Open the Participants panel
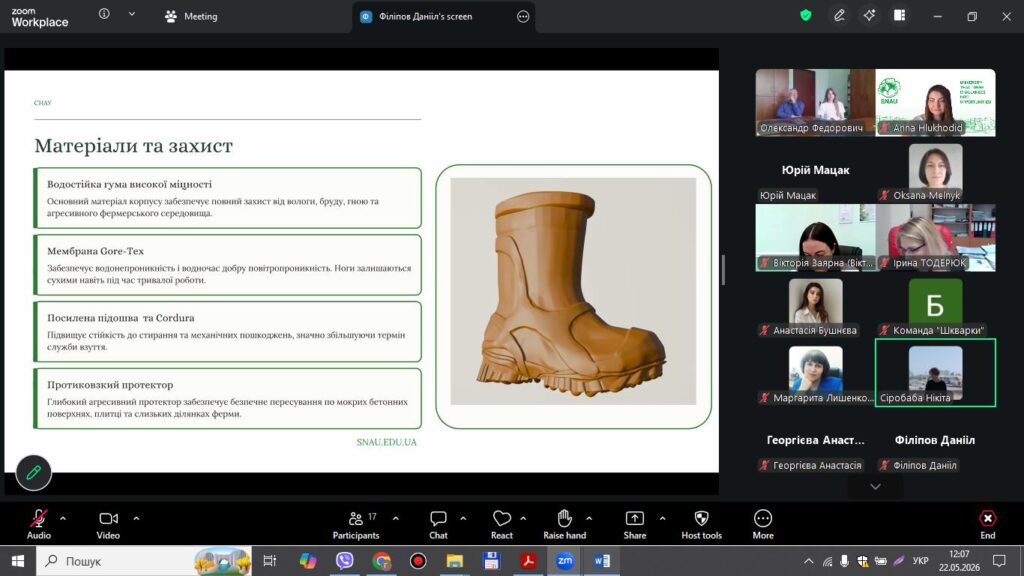The width and height of the screenshot is (1024, 576). [x=356, y=524]
